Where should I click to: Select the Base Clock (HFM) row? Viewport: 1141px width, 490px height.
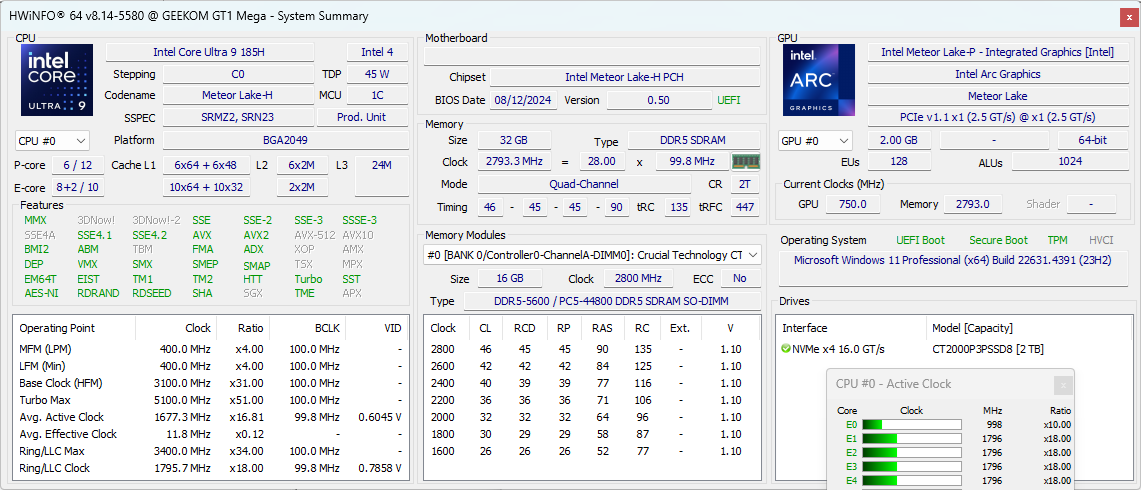[x=210, y=383]
